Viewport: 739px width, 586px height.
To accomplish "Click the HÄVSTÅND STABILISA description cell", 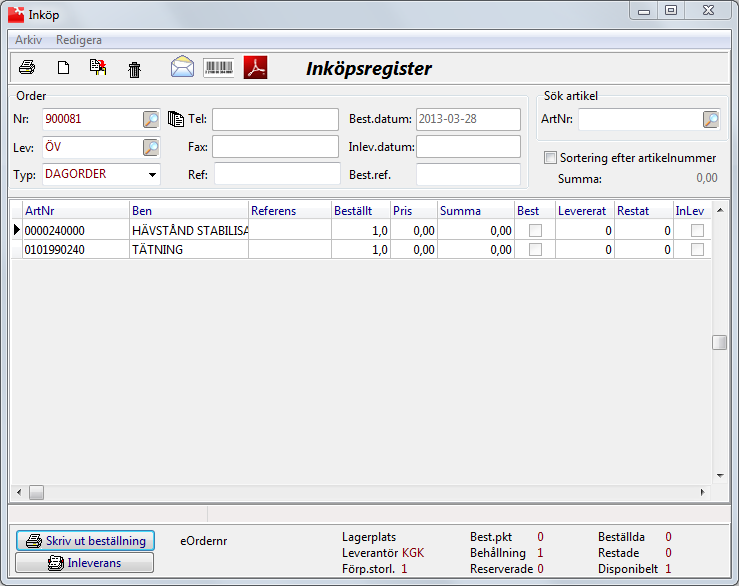I will click(x=189, y=231).
